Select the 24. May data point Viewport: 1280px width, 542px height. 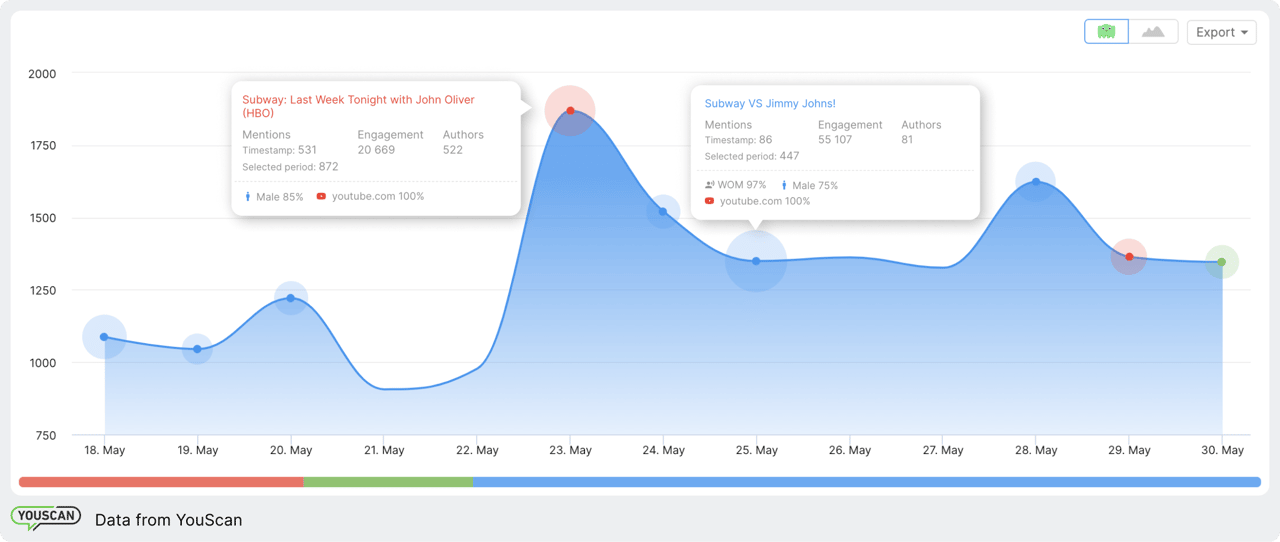(663, 211)
